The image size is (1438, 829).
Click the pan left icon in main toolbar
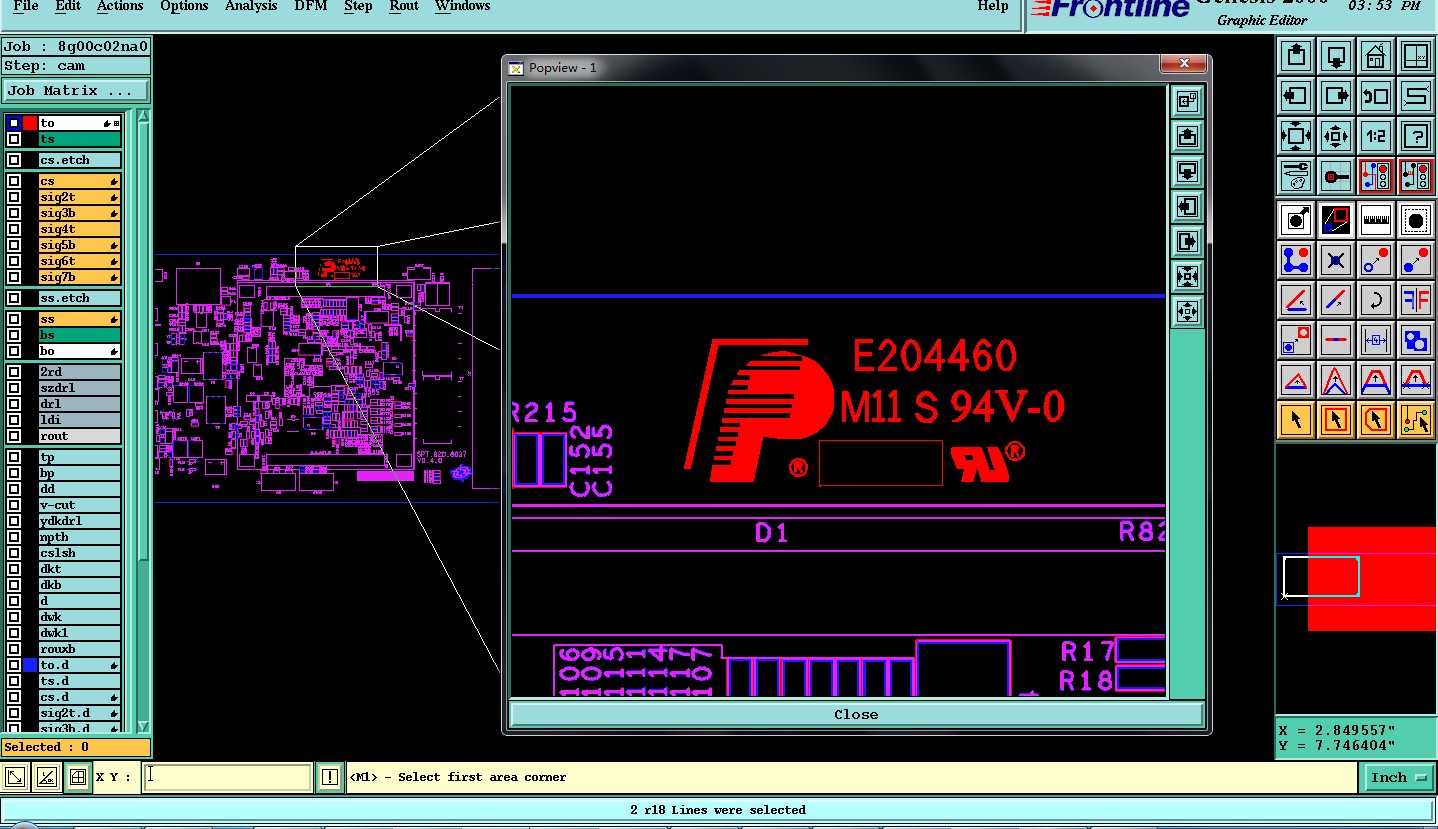(x=1297, y=96)
